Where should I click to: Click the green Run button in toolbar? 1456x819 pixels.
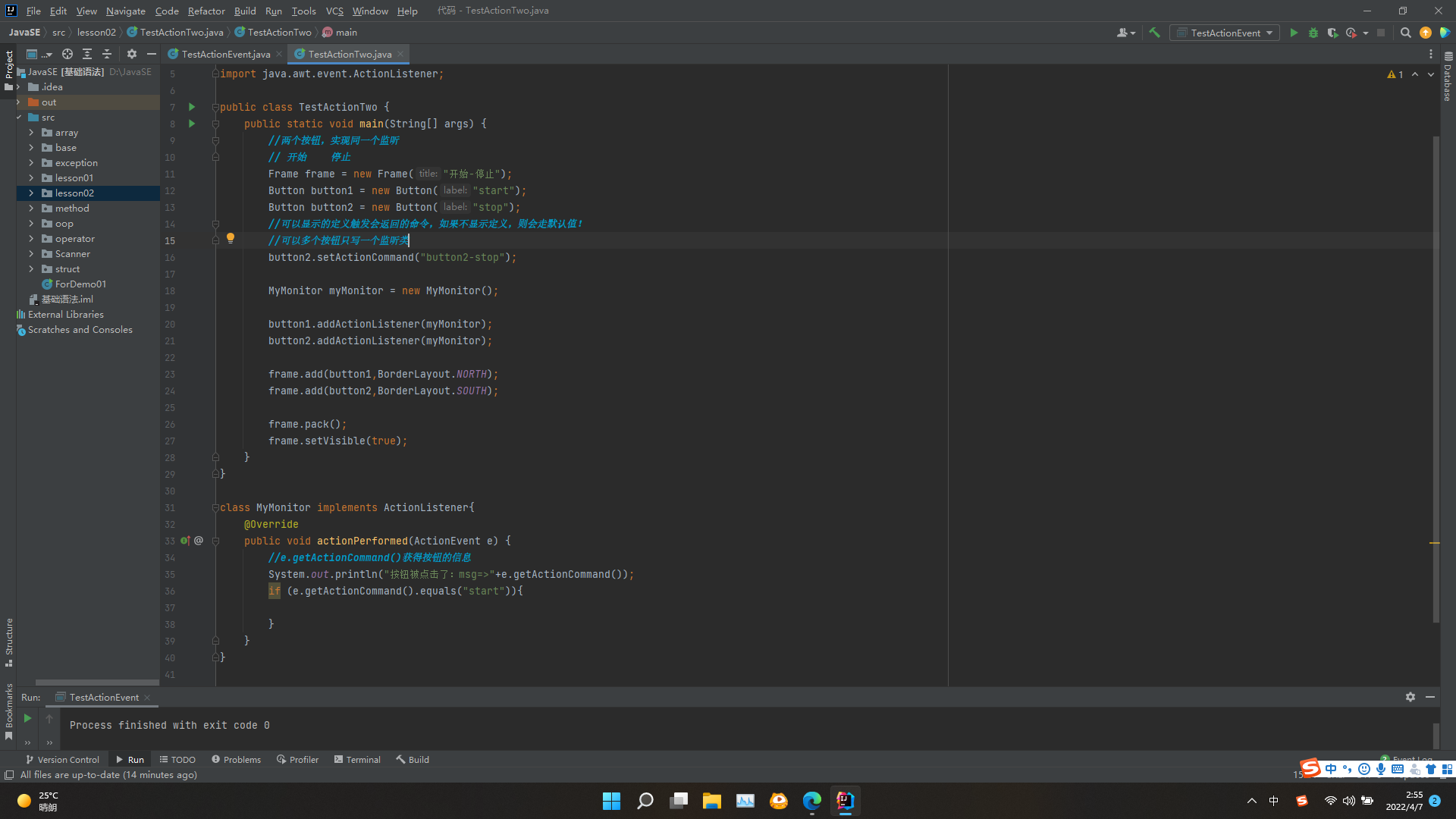(x=1294, y=33)
